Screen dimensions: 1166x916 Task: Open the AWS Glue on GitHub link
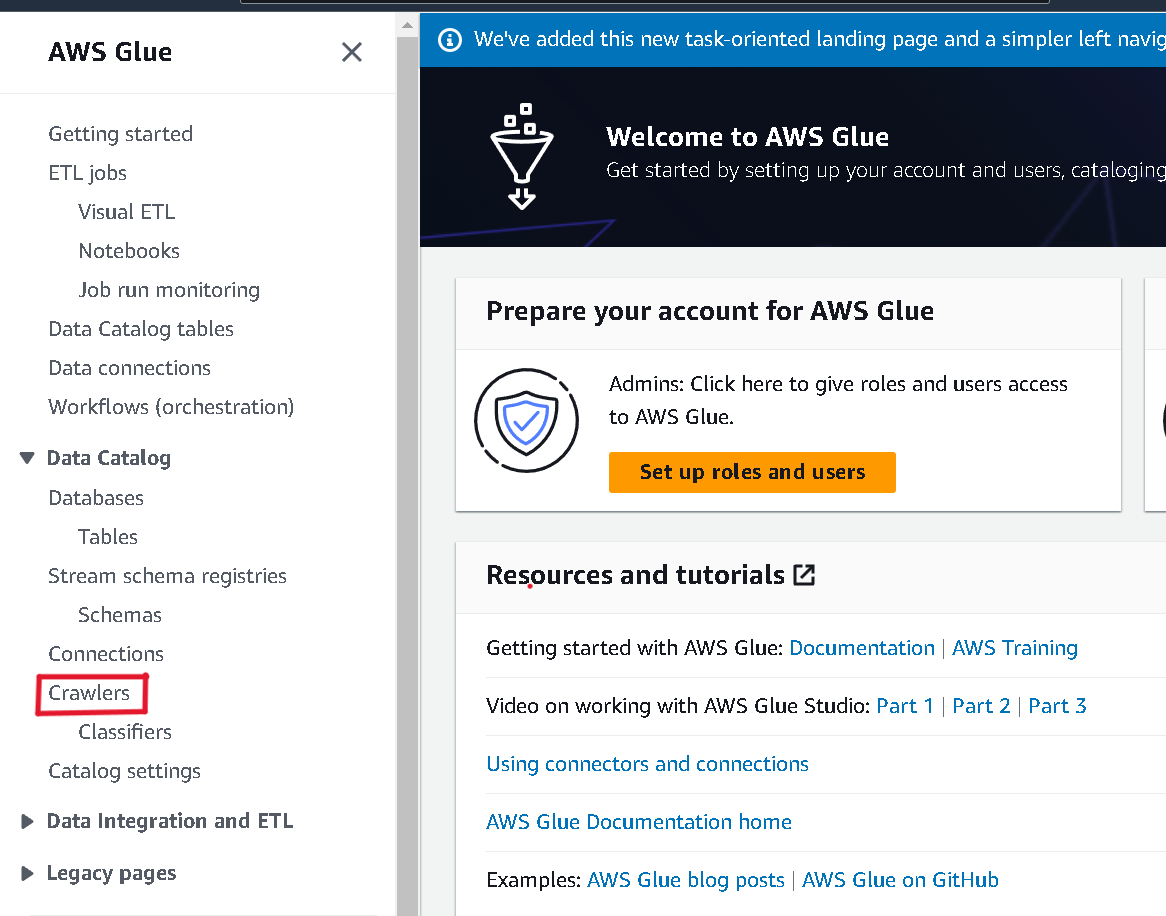[x=900, y=880]
